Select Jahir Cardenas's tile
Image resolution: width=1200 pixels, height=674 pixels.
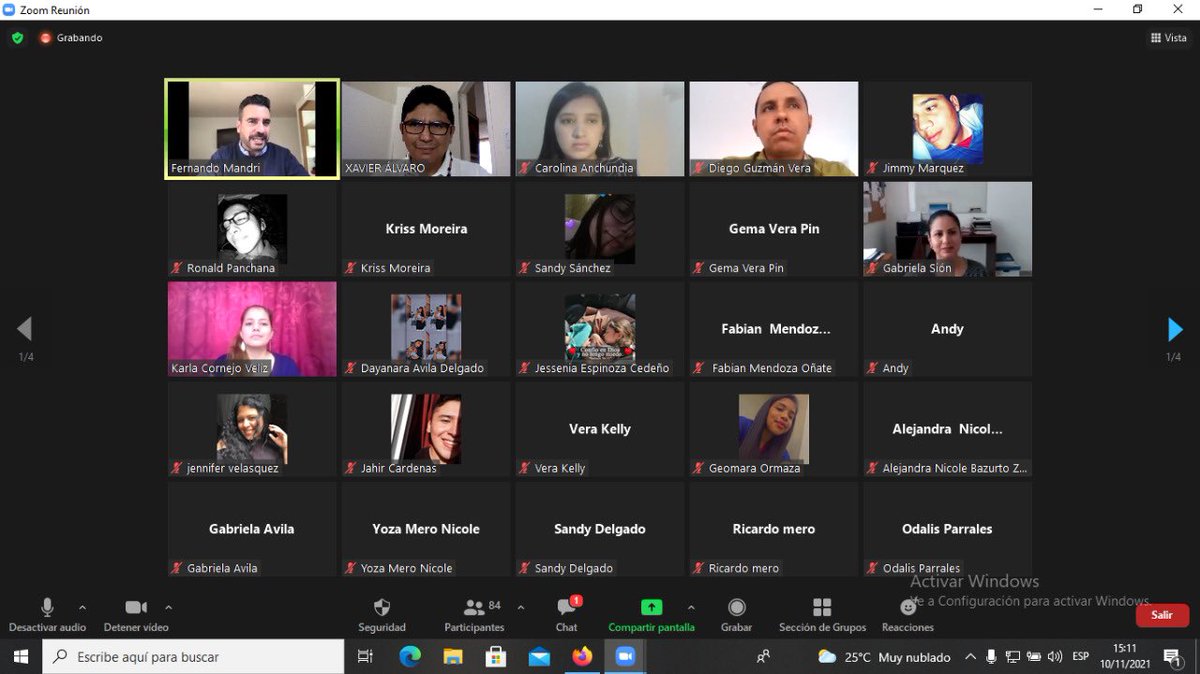click(426, 429)
